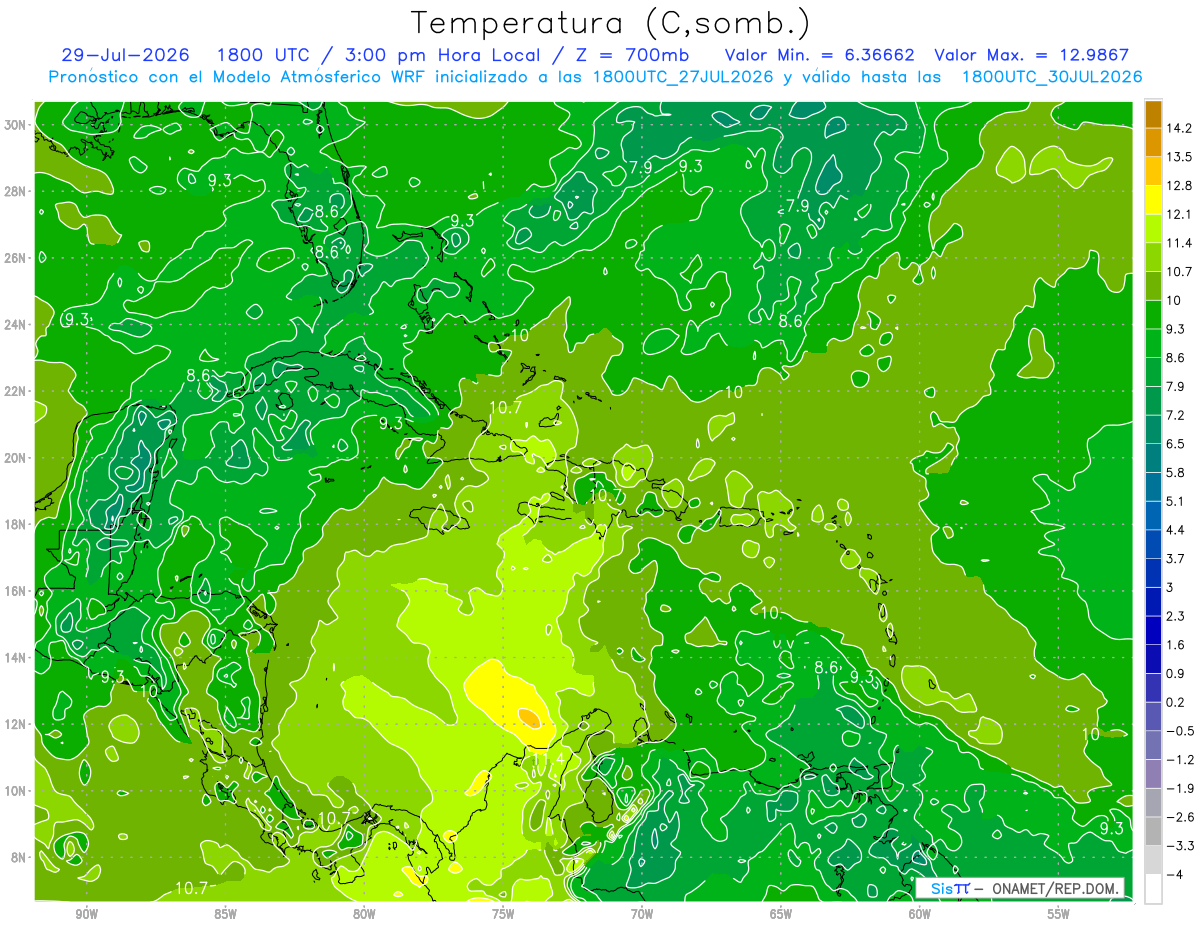This screenshot has width=1200, height=927.
Task: Click the white legend swatch below -4
Action: tap(1153, 889)
